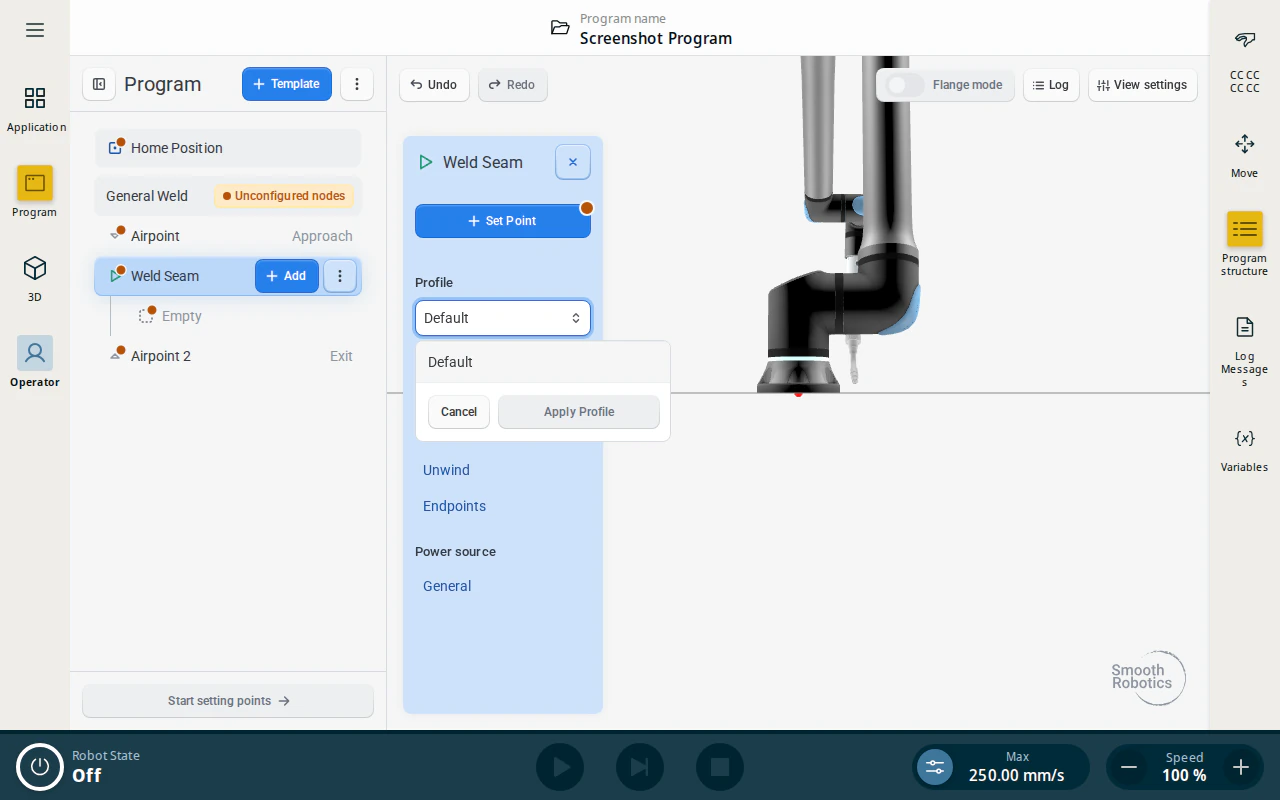The width and height of the screenshot is (1280, 800).
Task: Open the Variables panel
Action: click(x=1245, y=449)
